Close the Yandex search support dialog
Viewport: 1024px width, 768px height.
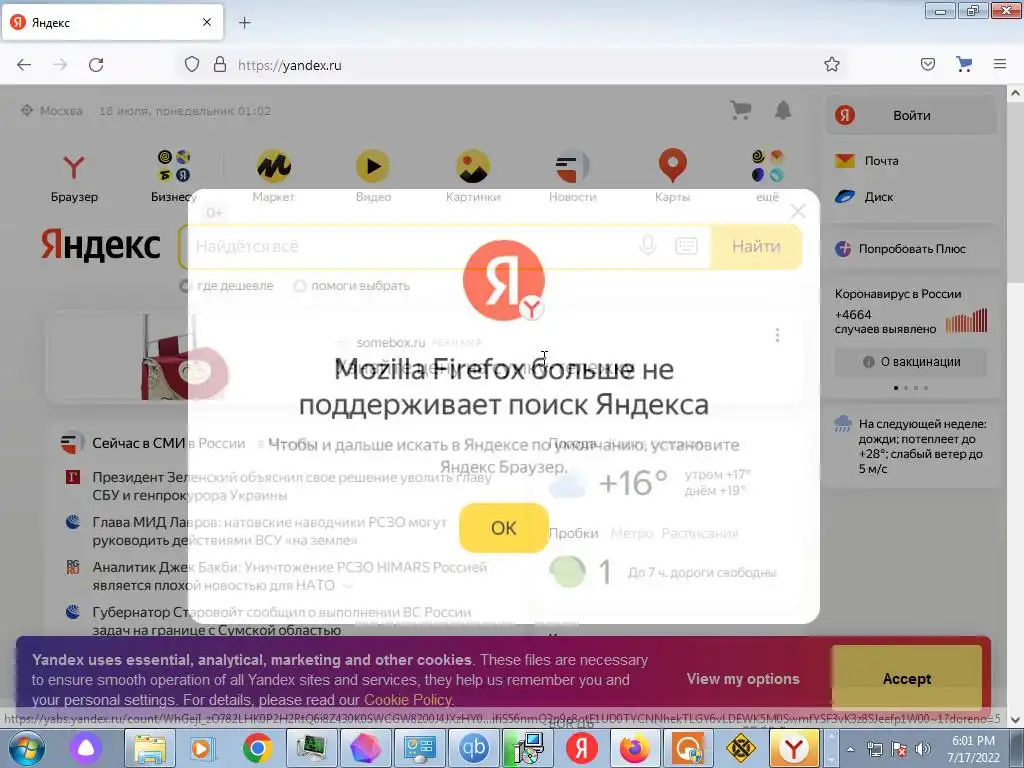pos(798,211)
